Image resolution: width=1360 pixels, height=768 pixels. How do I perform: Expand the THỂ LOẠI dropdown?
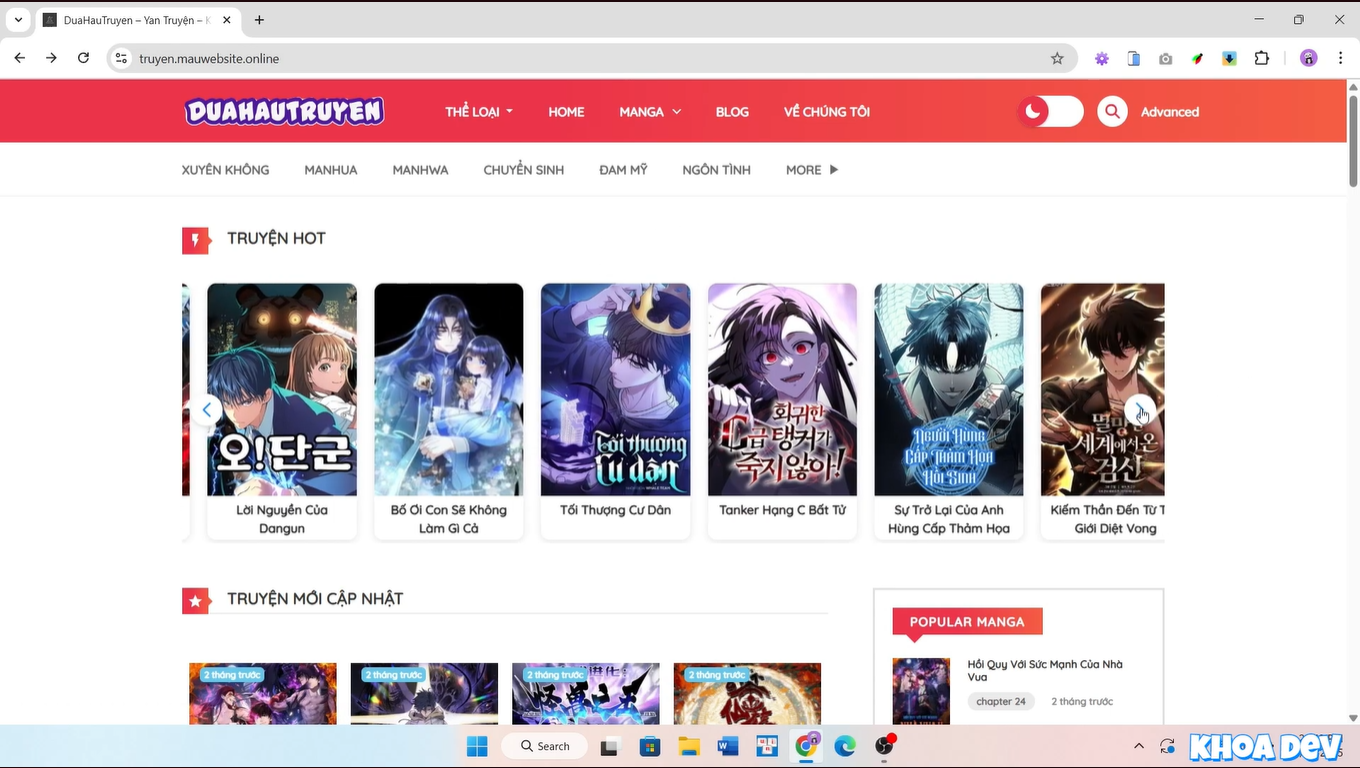point(479,112)
